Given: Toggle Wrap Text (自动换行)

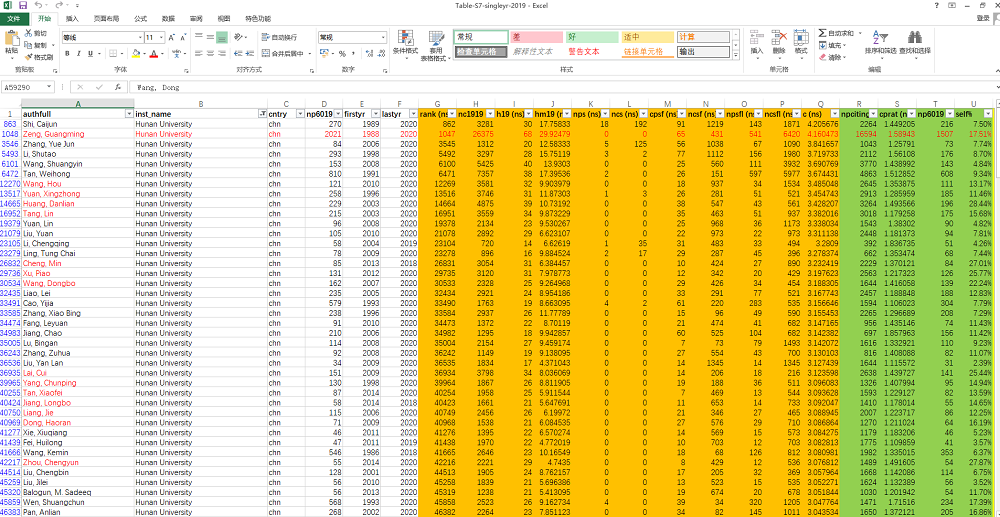Looking at the screenshot, I should click(x=279, y=37).
